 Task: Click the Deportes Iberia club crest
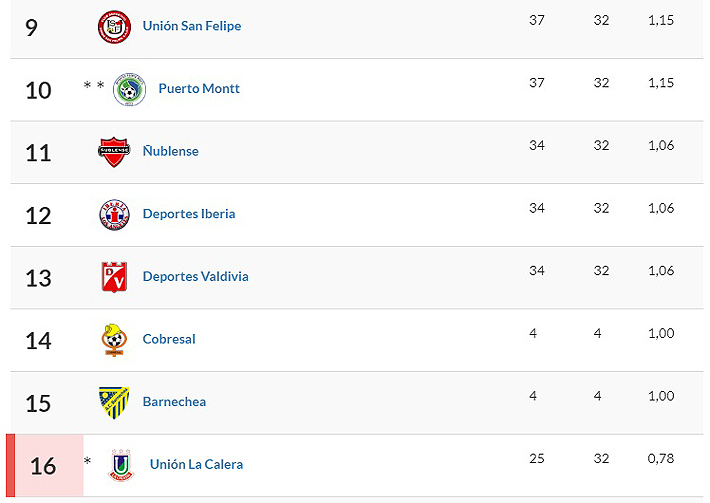[114, 214]
